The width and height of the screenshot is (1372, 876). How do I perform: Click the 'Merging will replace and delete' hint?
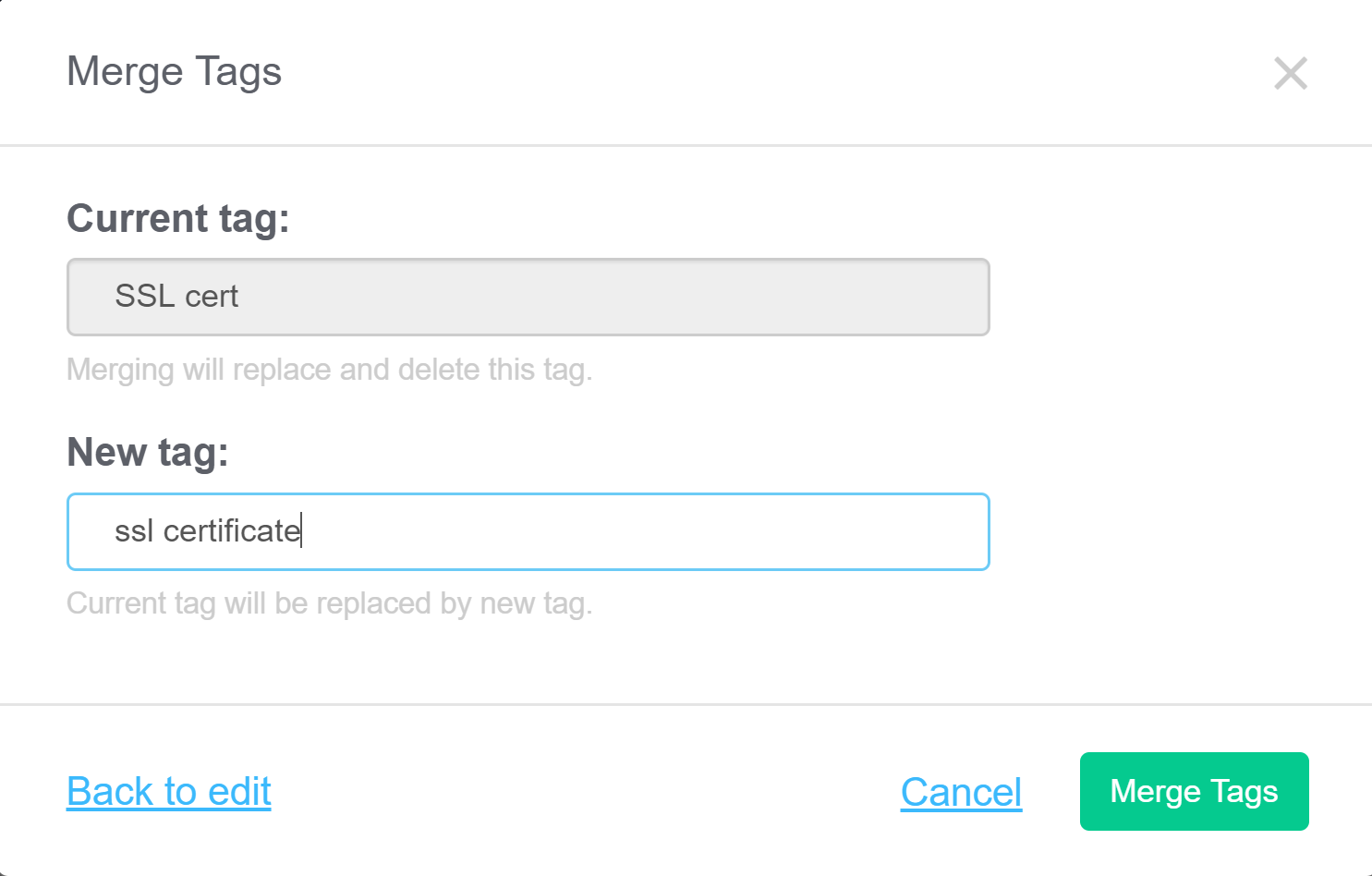tap(329, 370)
